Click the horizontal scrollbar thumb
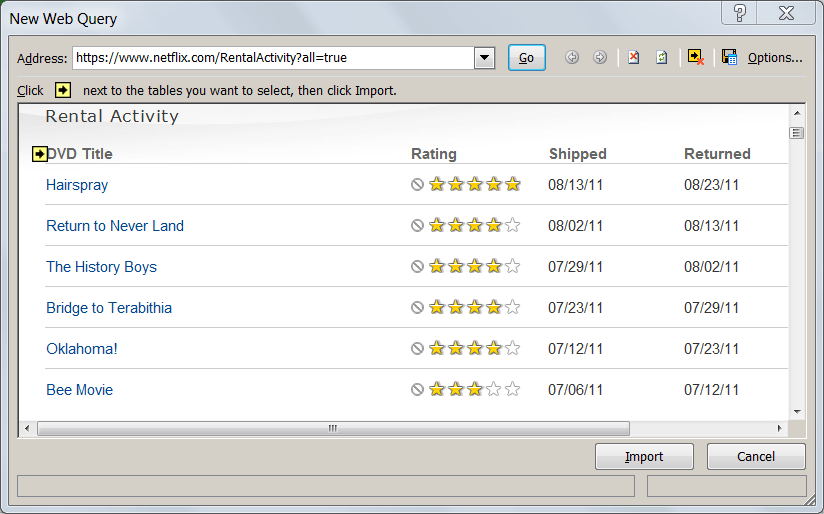This screenshot has height=514, width=824. click(x=333, y=428)
